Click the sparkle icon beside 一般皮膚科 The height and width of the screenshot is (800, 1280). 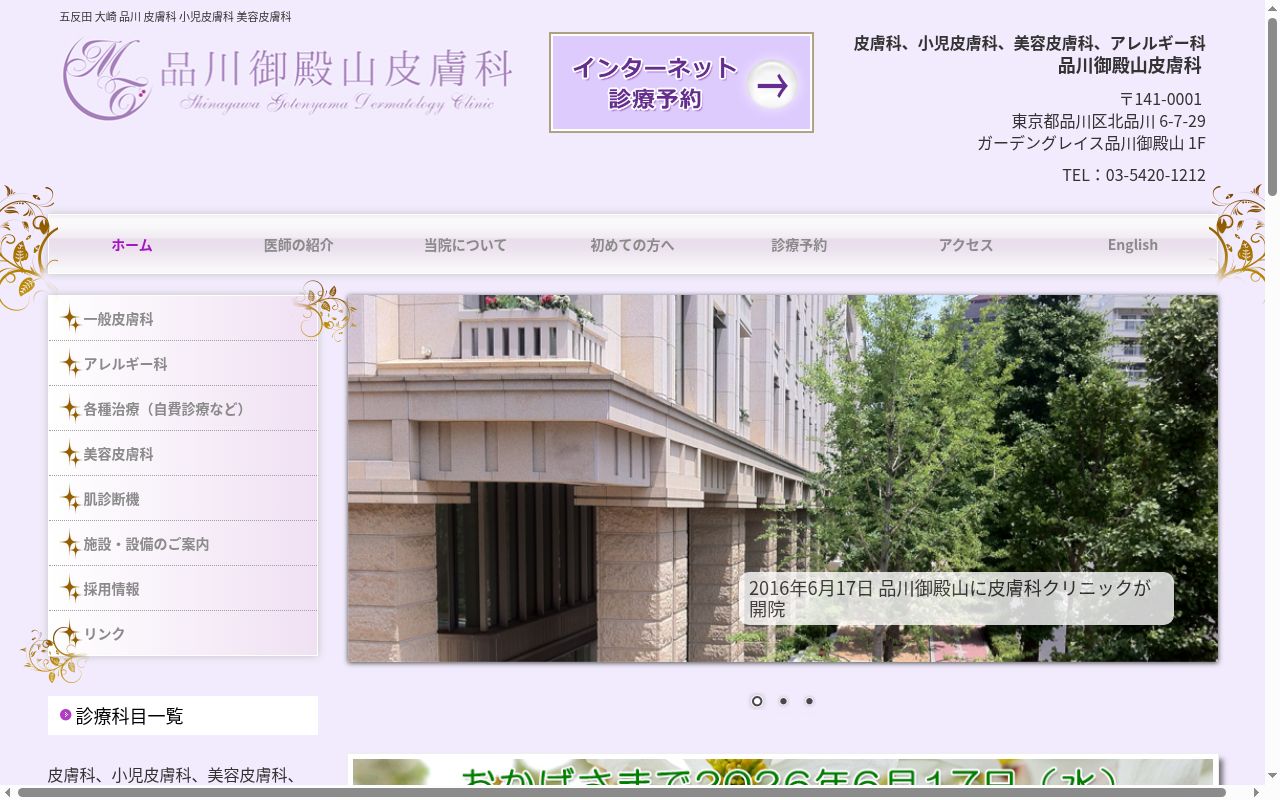(x=70, y=319)
